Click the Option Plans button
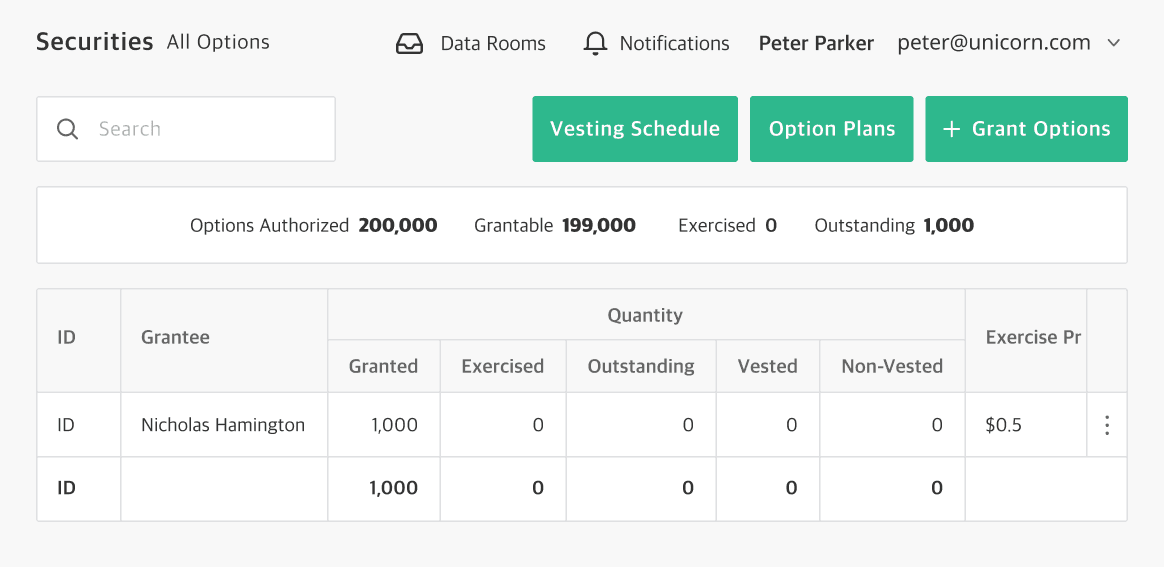The width and height of the screenshot is (1164, 567). [x=832, y=129]
